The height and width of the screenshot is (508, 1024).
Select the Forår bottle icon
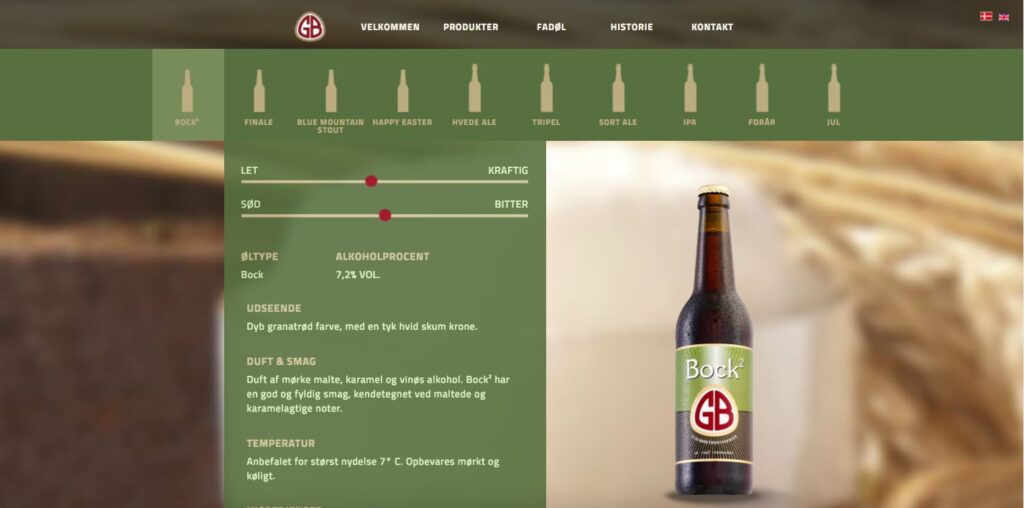click(762, 88)
